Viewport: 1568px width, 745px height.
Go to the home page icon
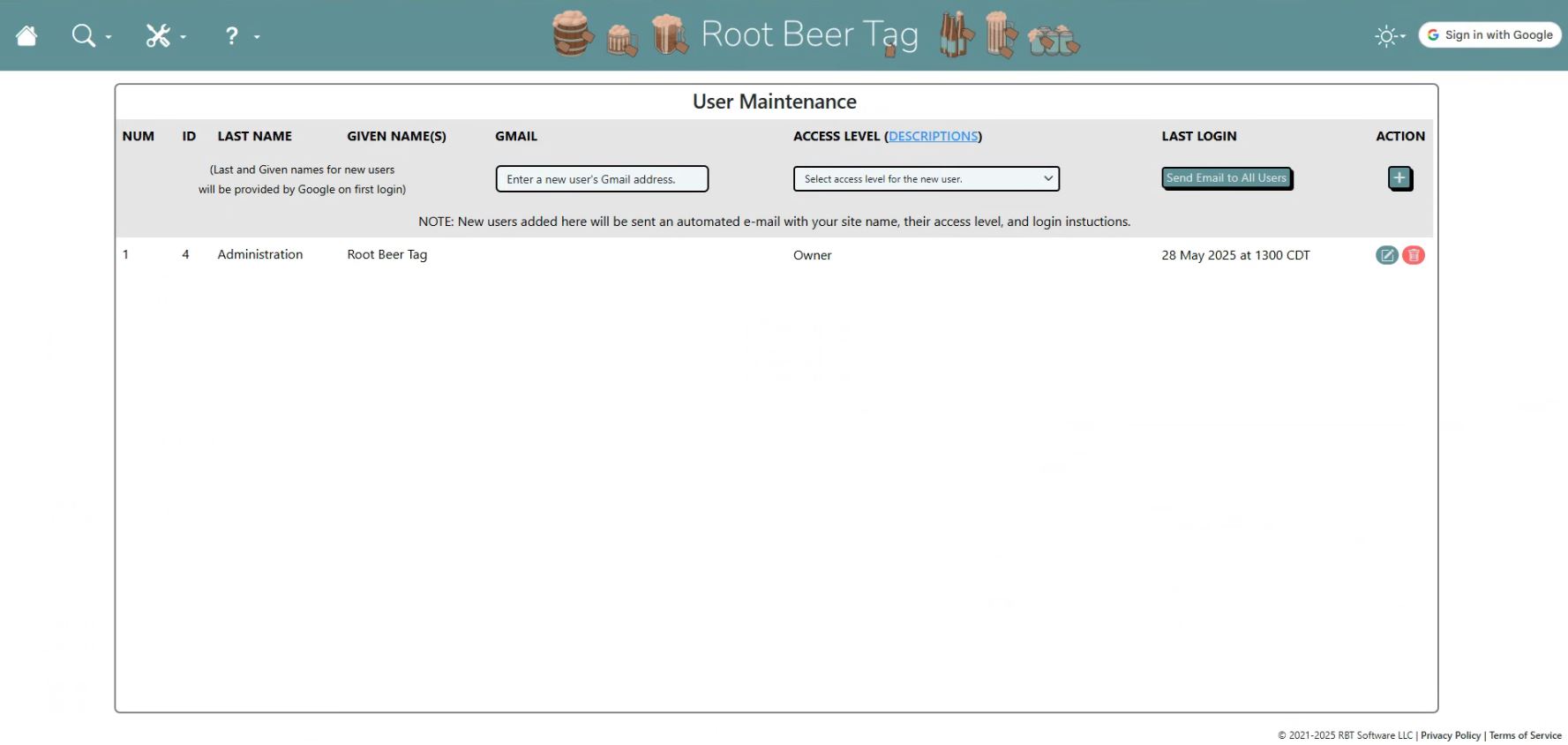(26, 36)
